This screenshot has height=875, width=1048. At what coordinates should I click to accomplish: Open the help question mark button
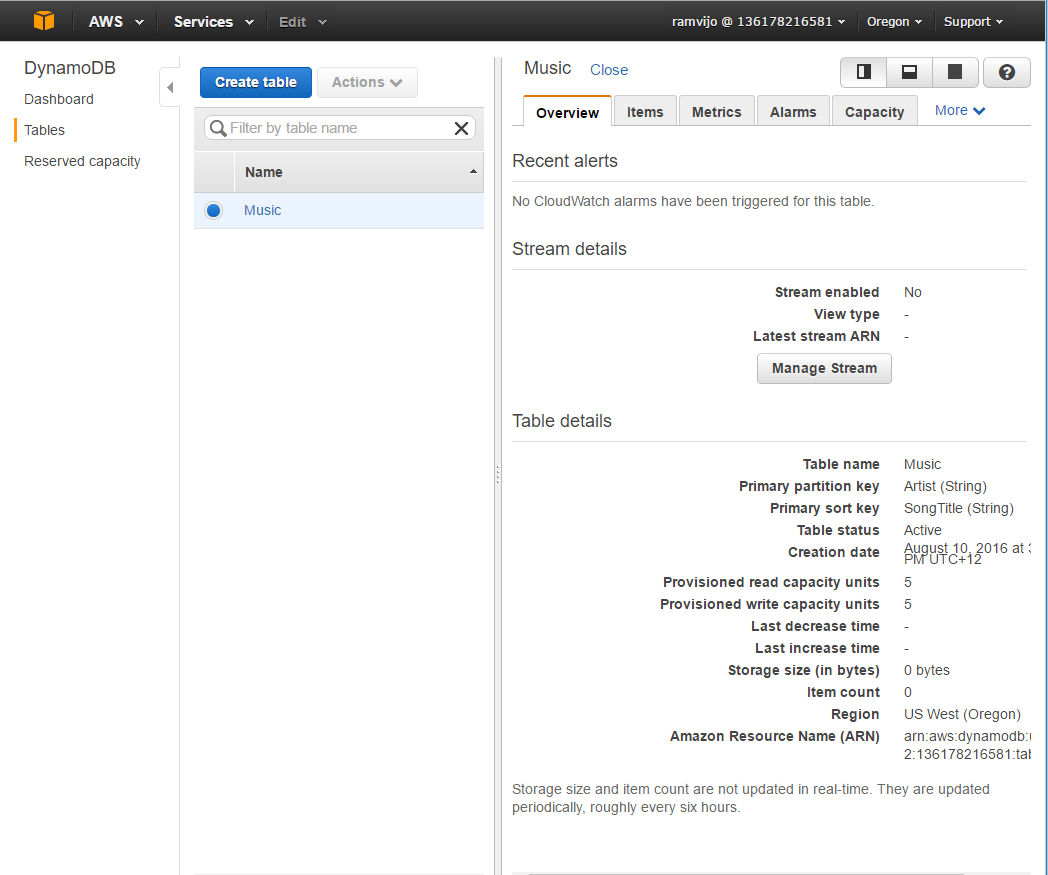coord(1007,72)
